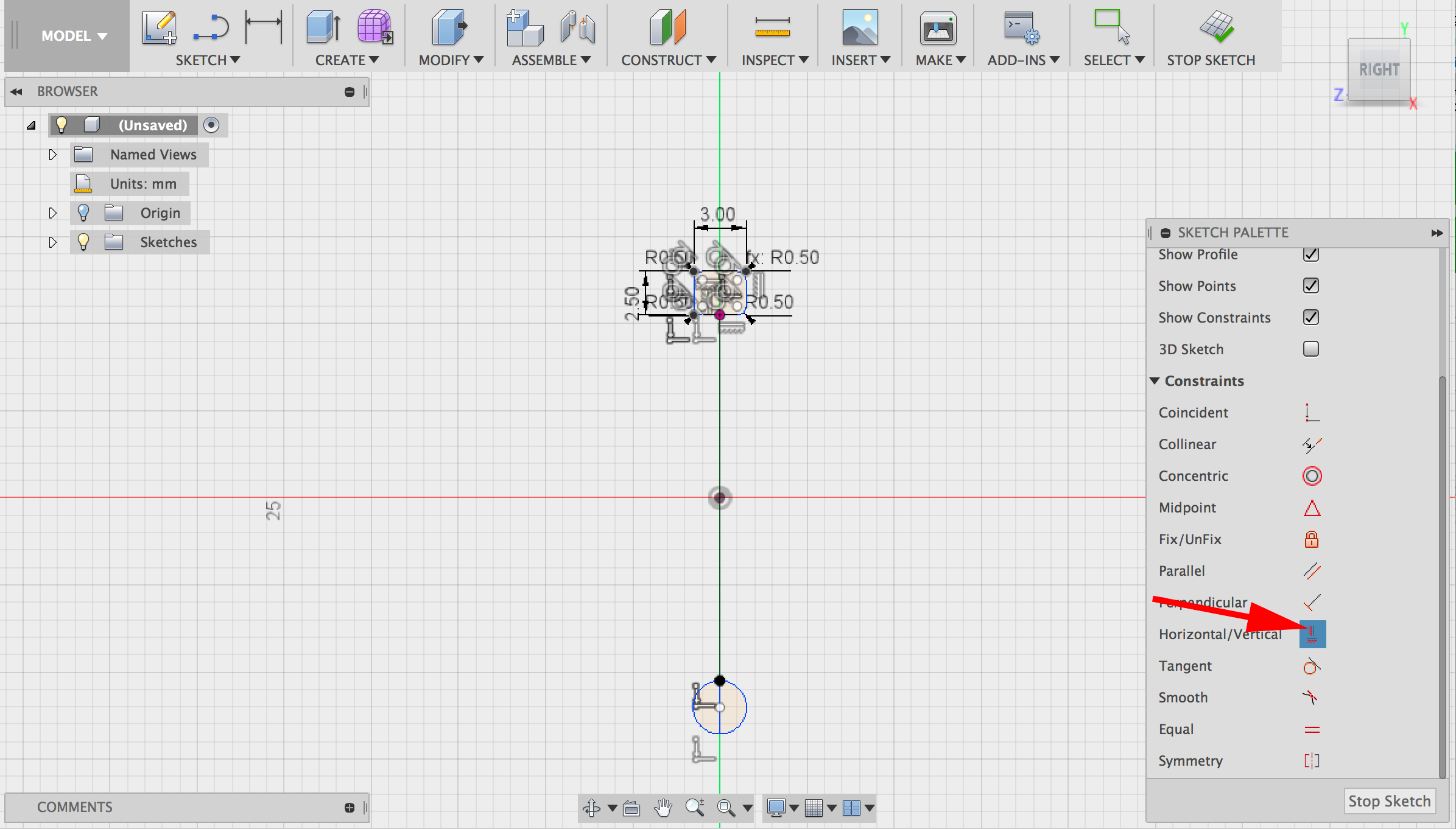Screen dimensions: 1456x829
Task: Select the Line sketch tool icon
Action: coord(211,28)
